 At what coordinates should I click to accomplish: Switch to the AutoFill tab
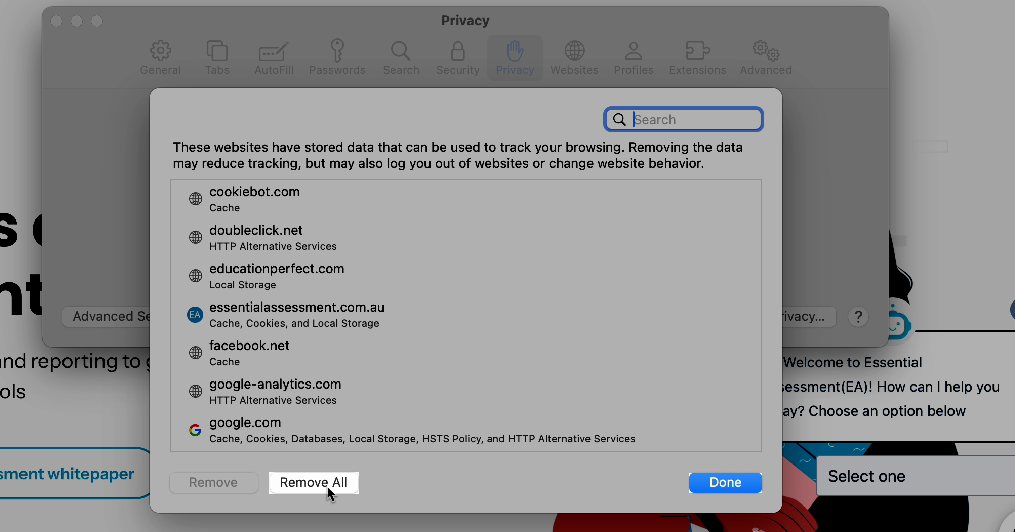[x=273, y=58]
